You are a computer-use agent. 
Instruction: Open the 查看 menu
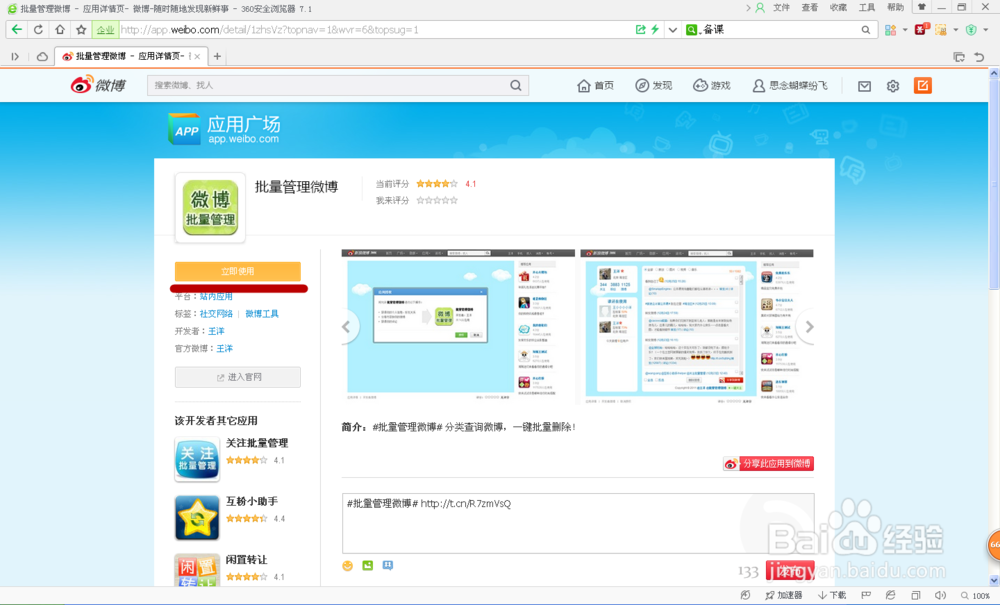click(x=809, y=8)
